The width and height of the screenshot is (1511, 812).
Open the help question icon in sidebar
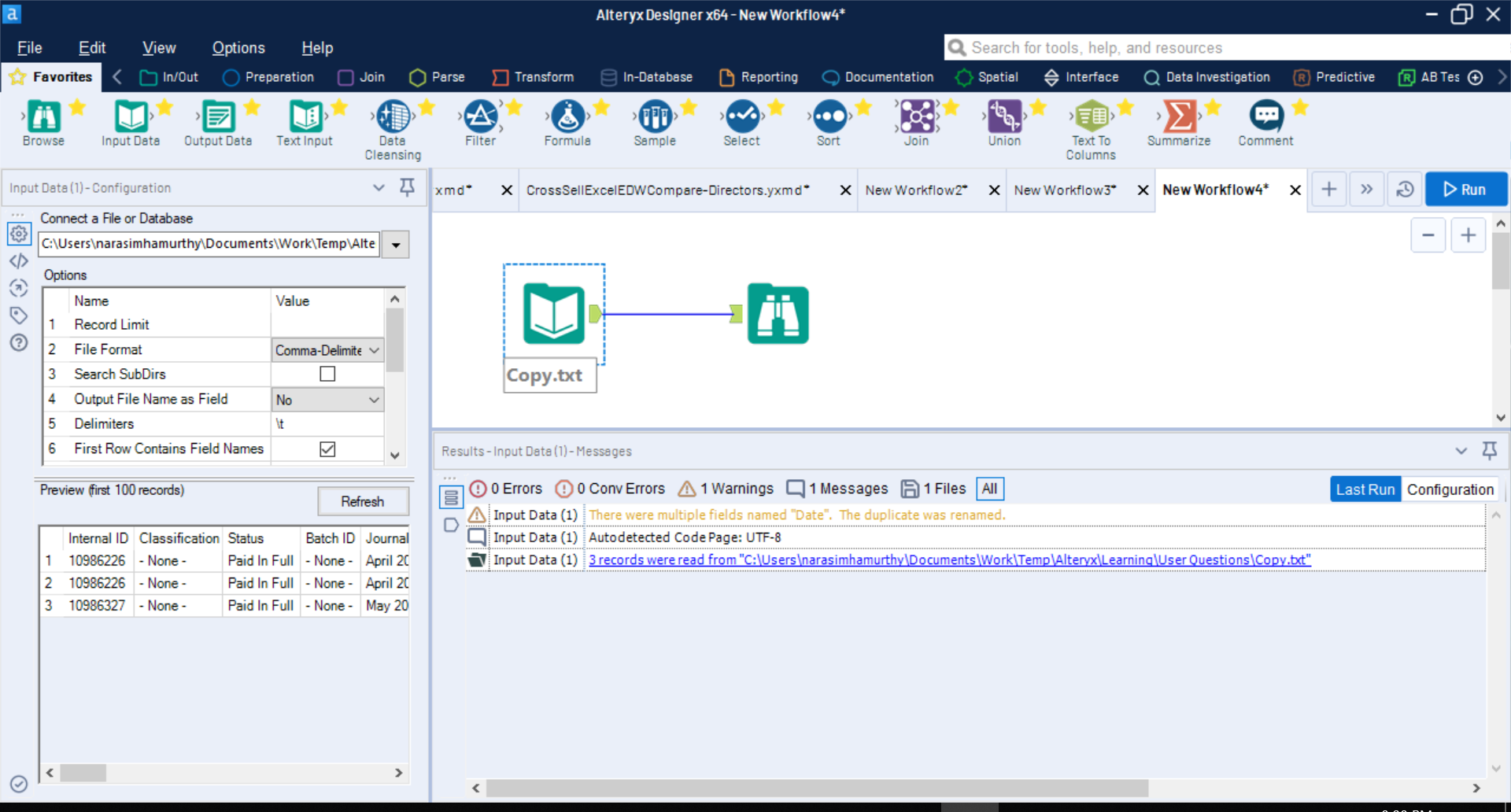pyautogui.click(x=19, y=343)
